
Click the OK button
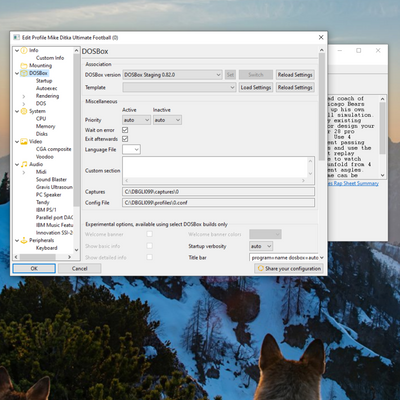click(x=34, y=268)
